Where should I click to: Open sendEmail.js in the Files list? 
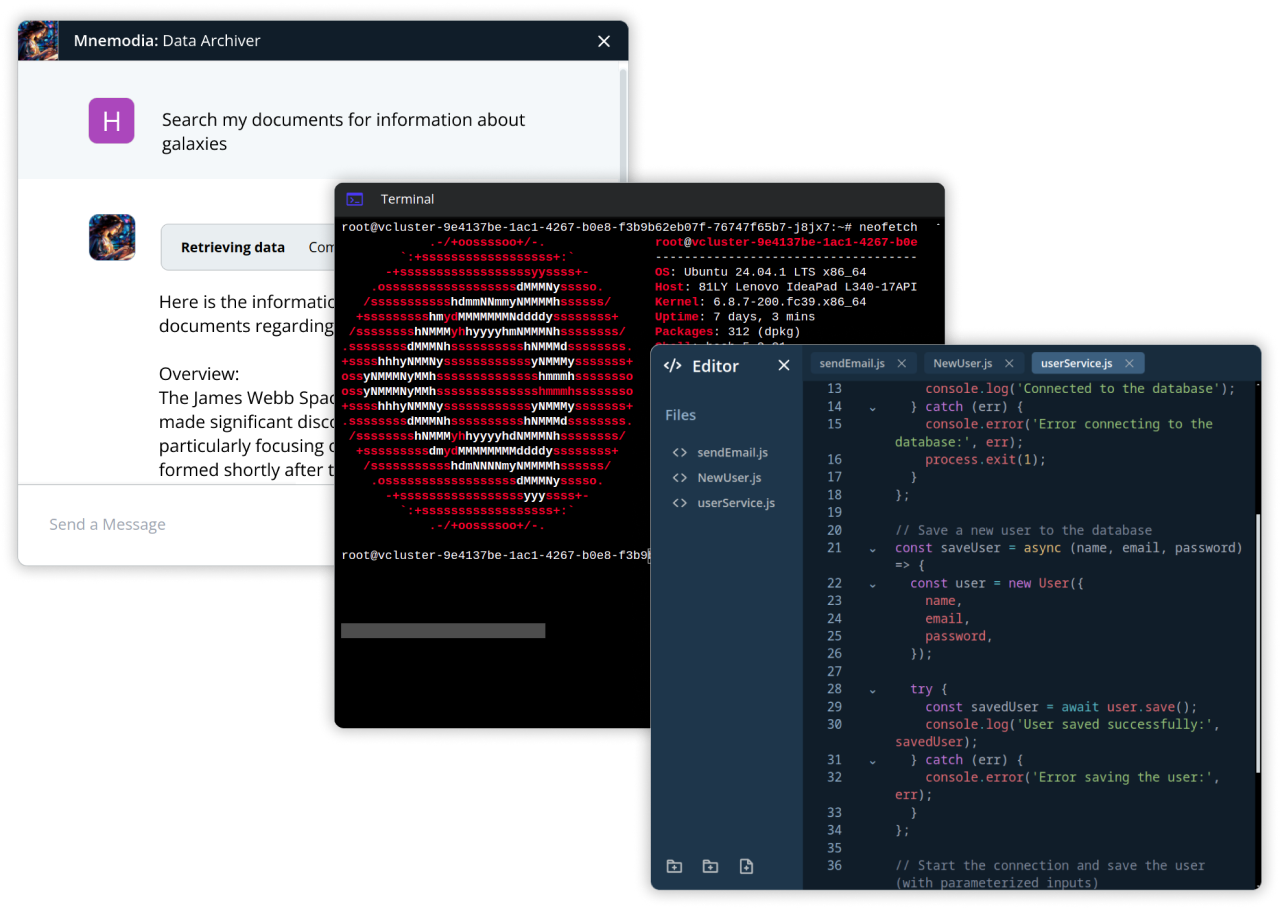tap(732, 453)
